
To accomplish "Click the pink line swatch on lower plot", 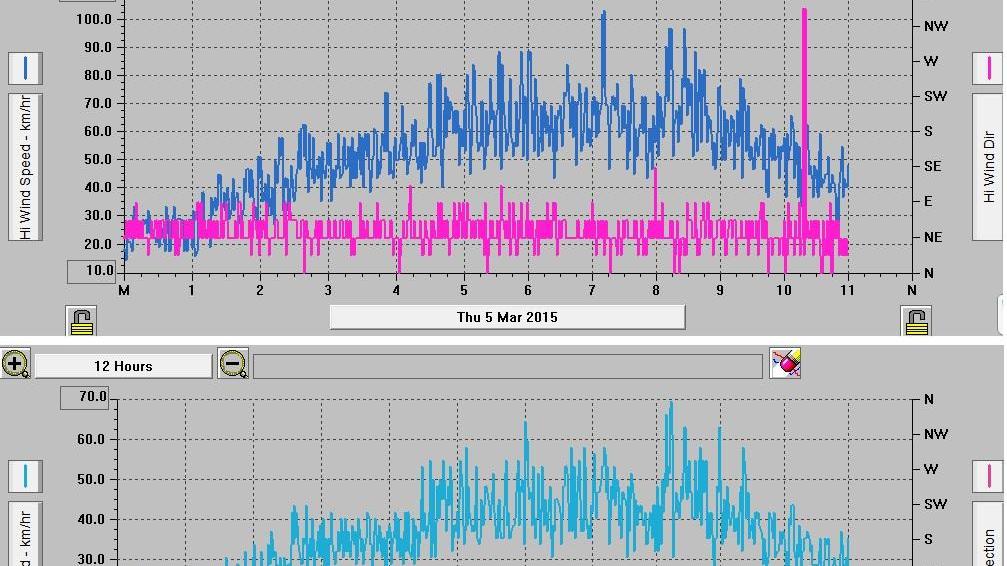I will pyautogui.click(x=988, y=476).
